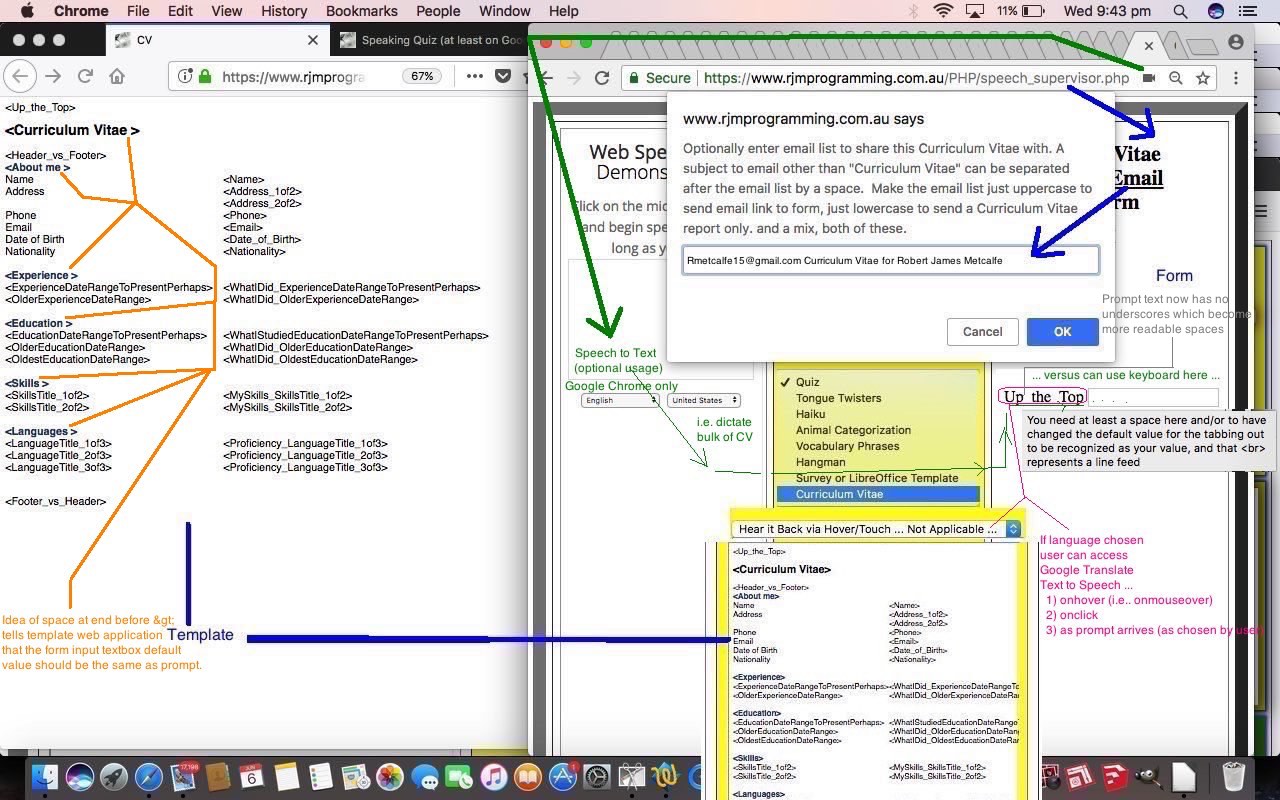Save the CV page to Pocket
This screenshot has height=800, width=1280.
pos(503,76)
